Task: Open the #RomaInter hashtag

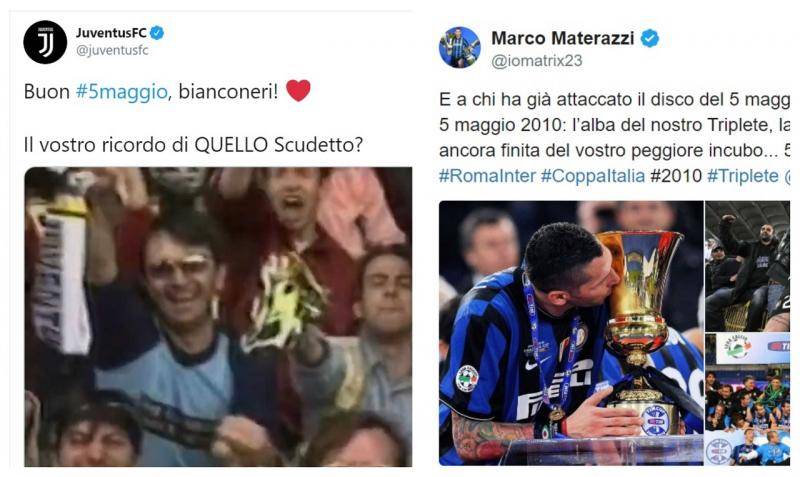Action: [487, 176]
